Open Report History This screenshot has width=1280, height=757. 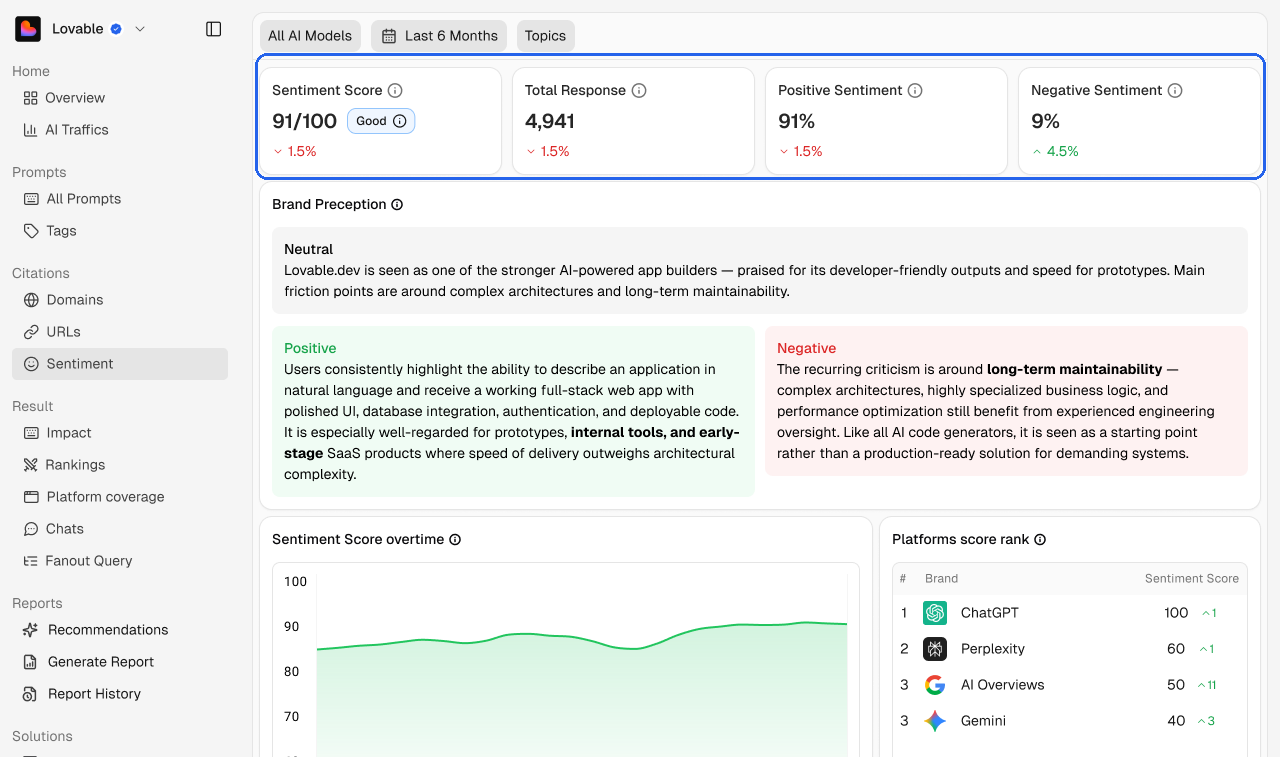pos(120,694)
